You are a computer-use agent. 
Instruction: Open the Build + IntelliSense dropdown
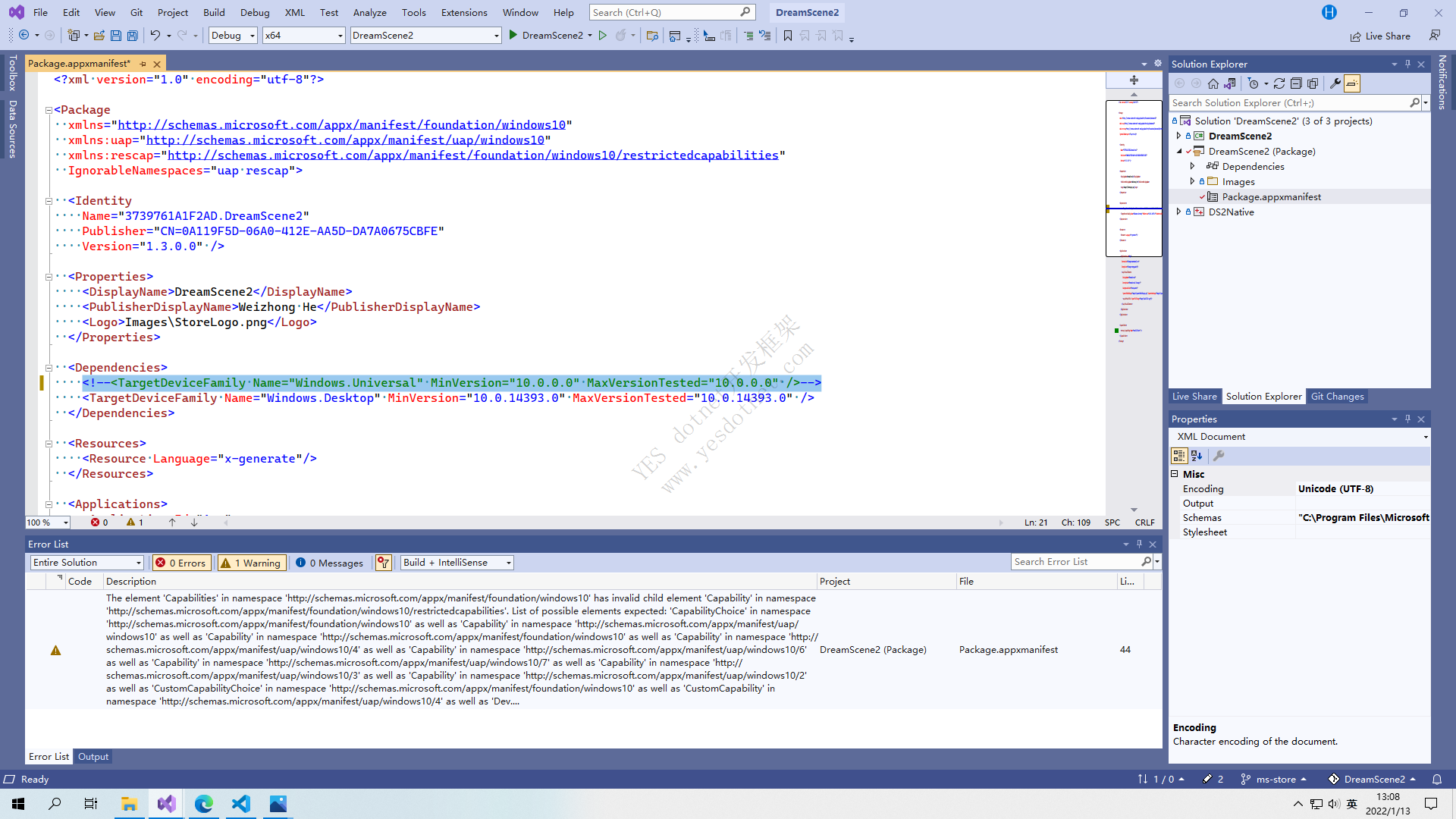457,563
